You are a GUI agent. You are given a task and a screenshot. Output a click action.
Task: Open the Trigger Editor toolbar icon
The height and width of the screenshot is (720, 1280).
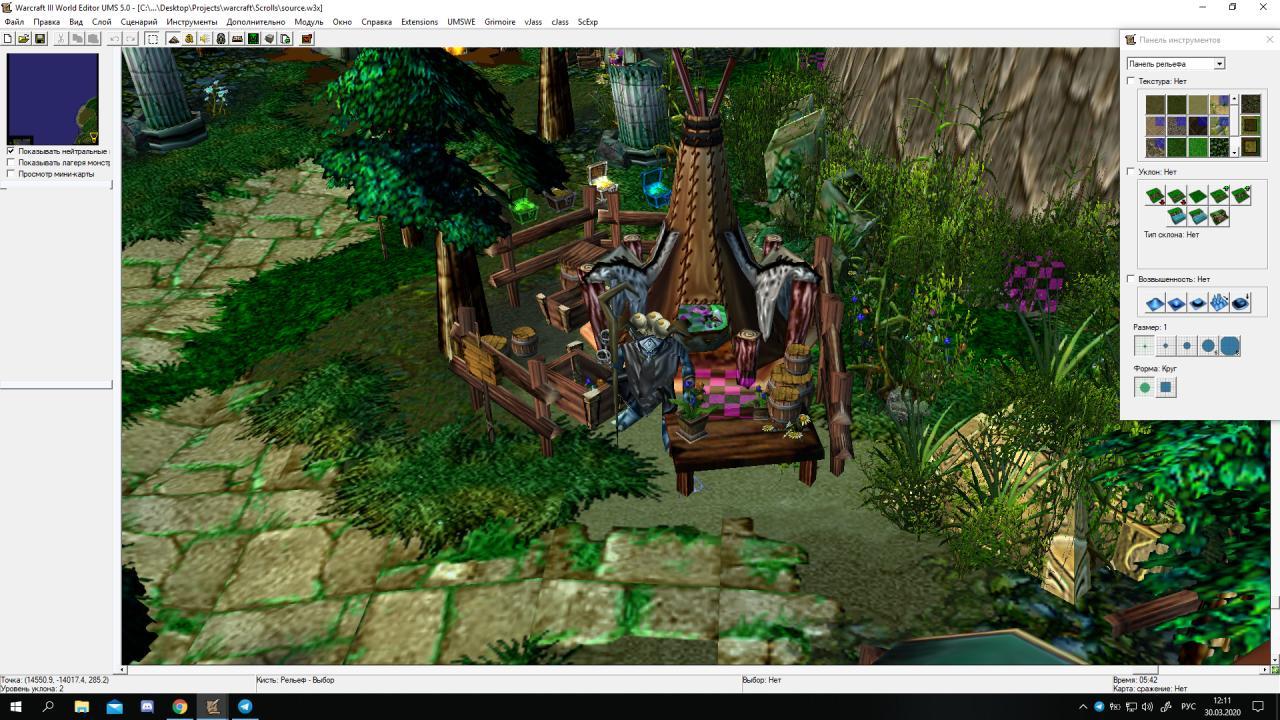click(x=189, y=39)
